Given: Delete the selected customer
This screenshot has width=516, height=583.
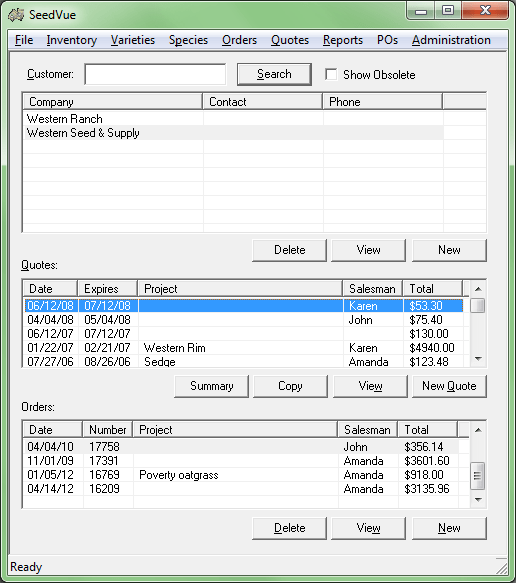Looking at the screenshot, I should click(289, 250).
